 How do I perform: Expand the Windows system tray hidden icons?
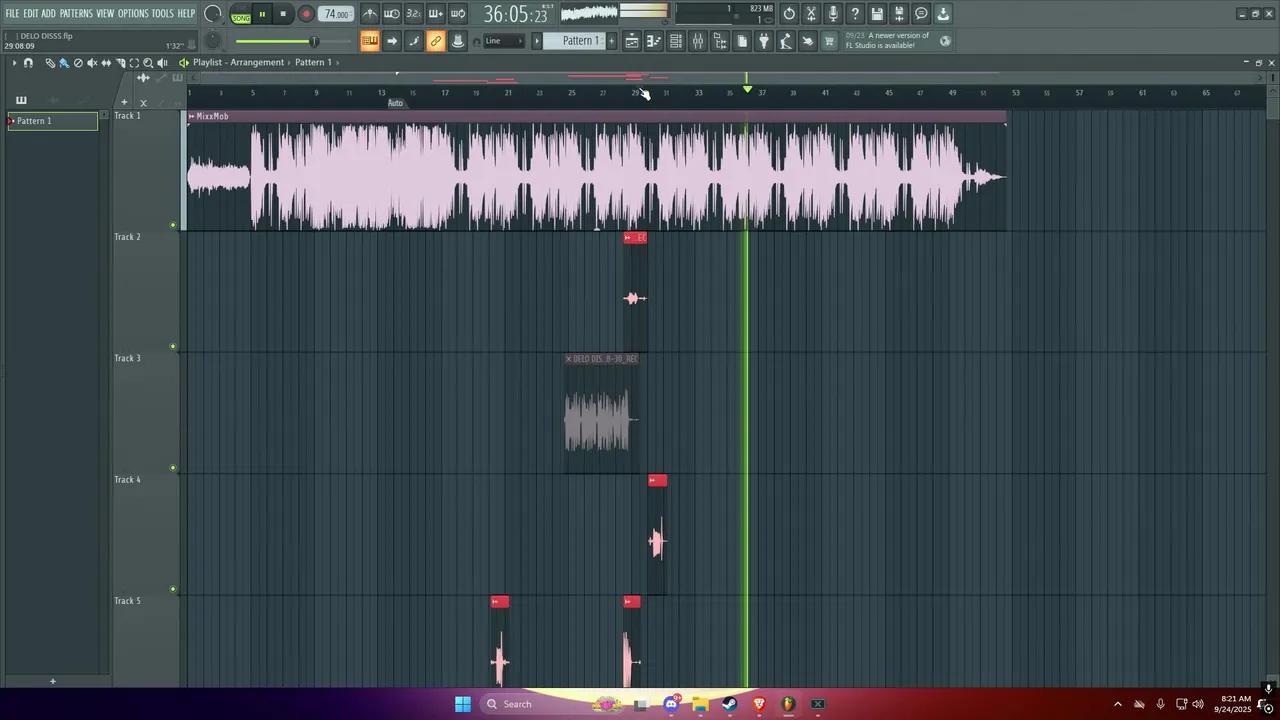[1117, 704]
